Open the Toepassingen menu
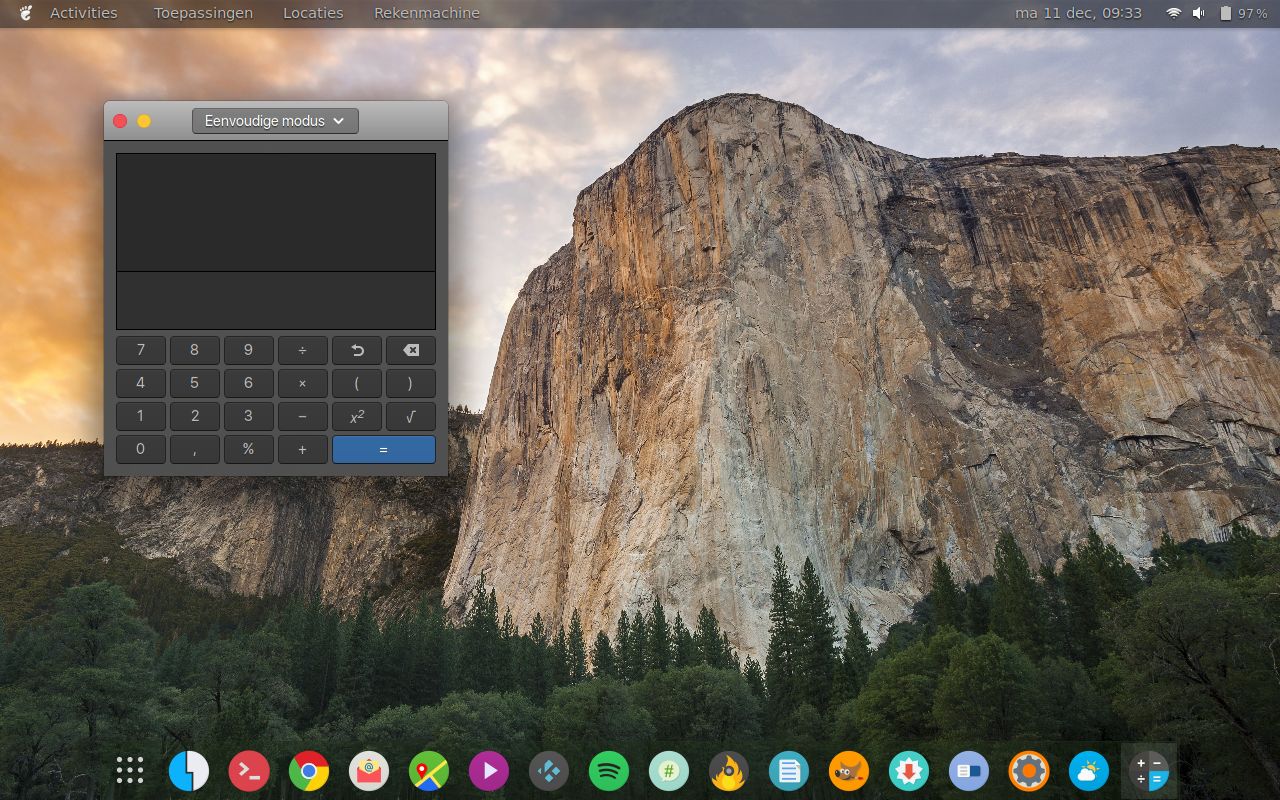The width and height of the screenshot is (1280, 800). tap(202, 13)
